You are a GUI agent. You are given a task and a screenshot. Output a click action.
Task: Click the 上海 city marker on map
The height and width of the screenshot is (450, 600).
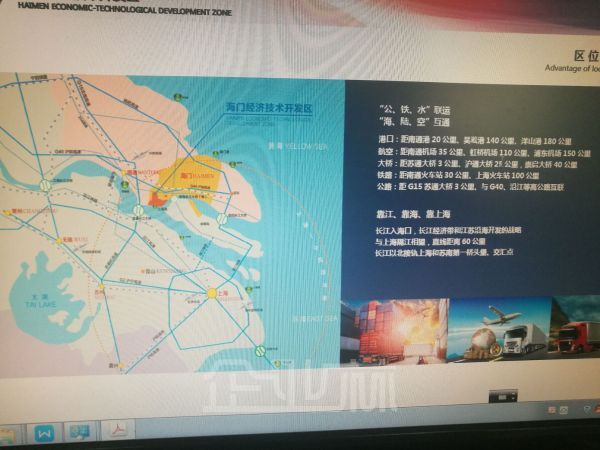212,293
